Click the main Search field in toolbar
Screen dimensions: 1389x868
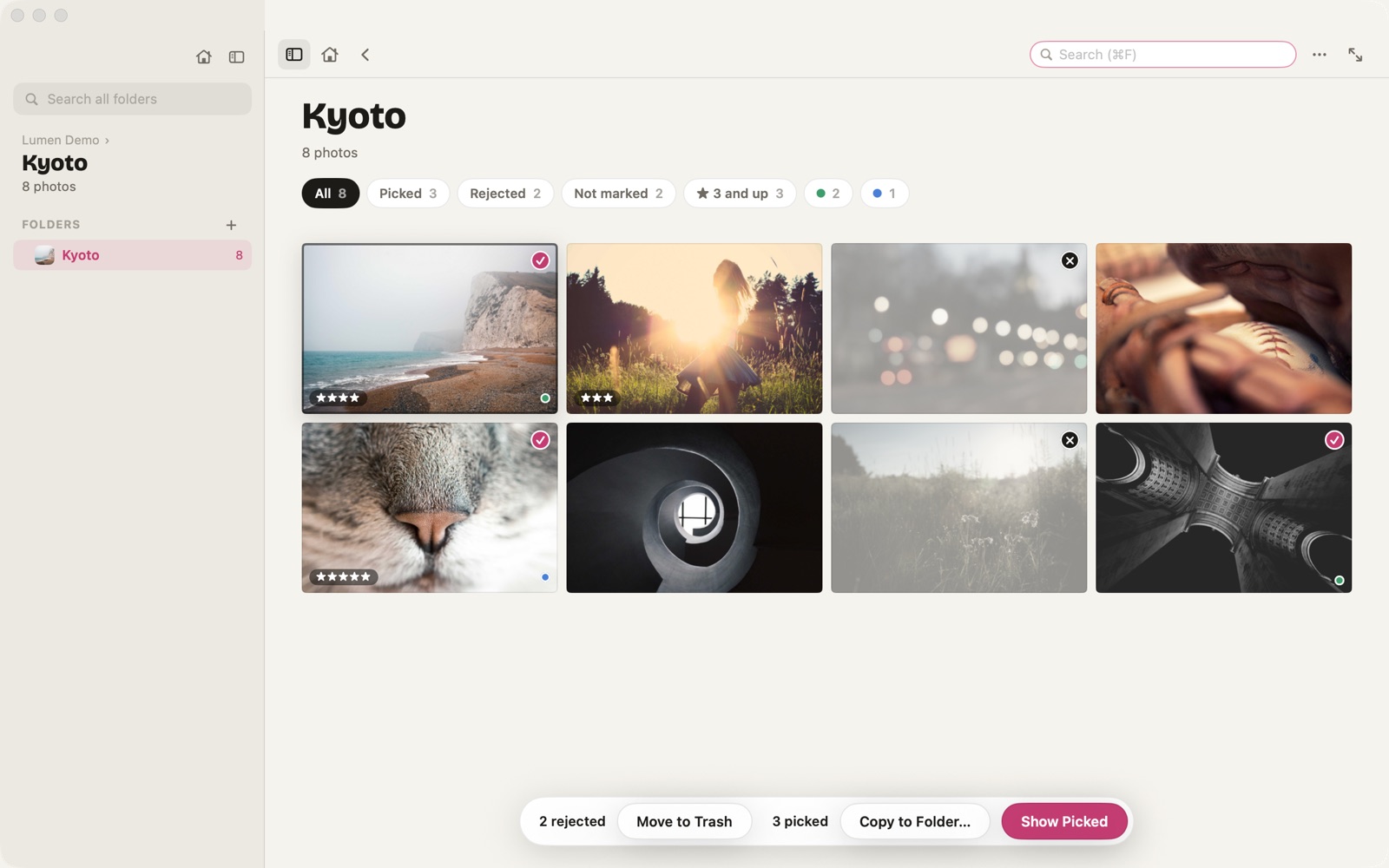(x=1163, y=55)
